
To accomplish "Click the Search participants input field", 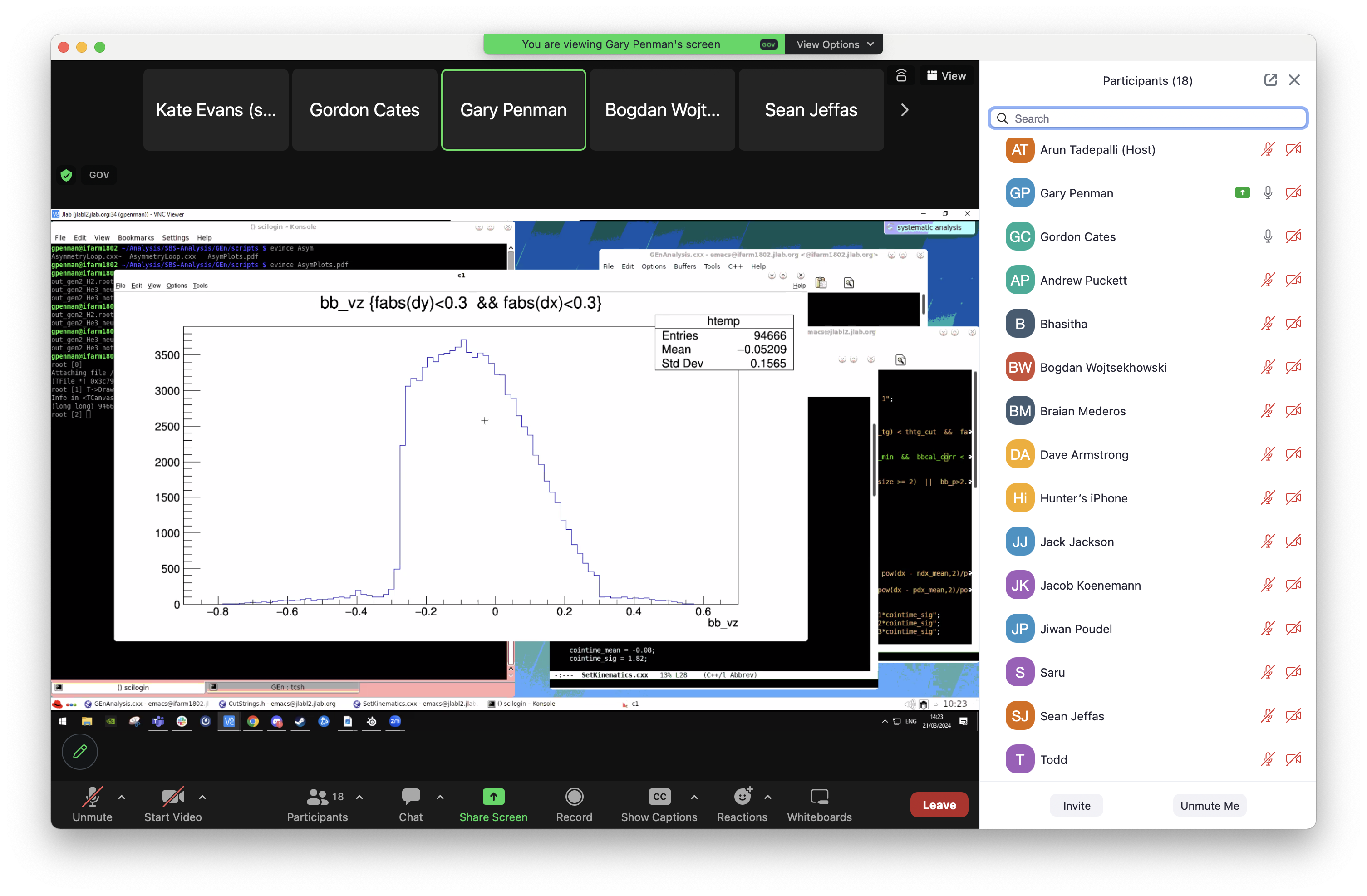I will click(1147, 118).
